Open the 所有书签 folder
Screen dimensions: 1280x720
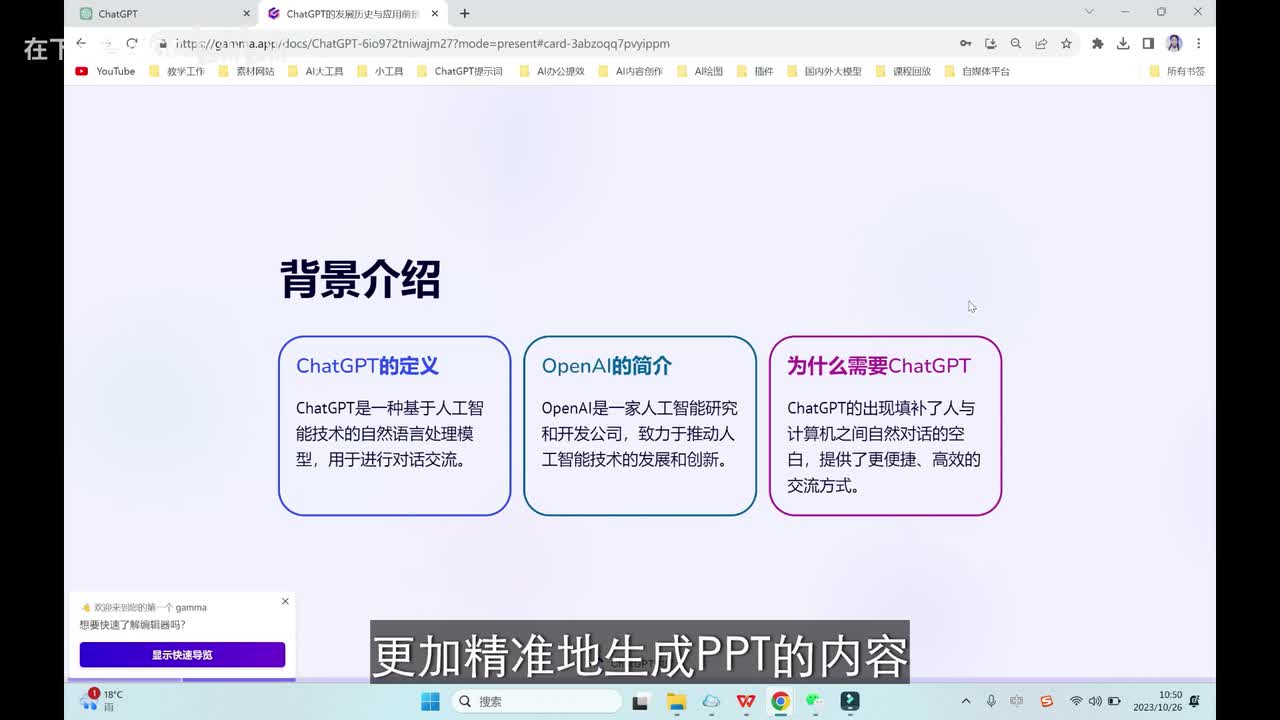click(1177, 71)
